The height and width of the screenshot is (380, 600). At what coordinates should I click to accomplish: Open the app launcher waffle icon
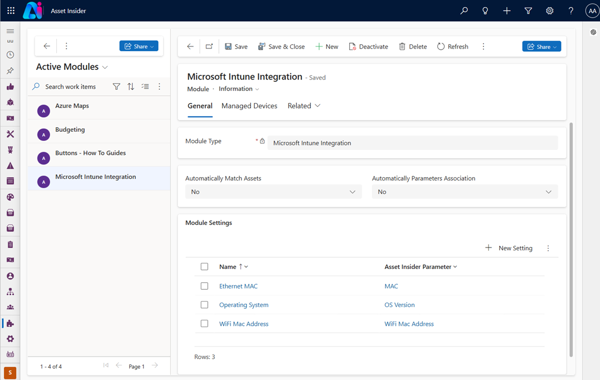click(x=11, y=11)
